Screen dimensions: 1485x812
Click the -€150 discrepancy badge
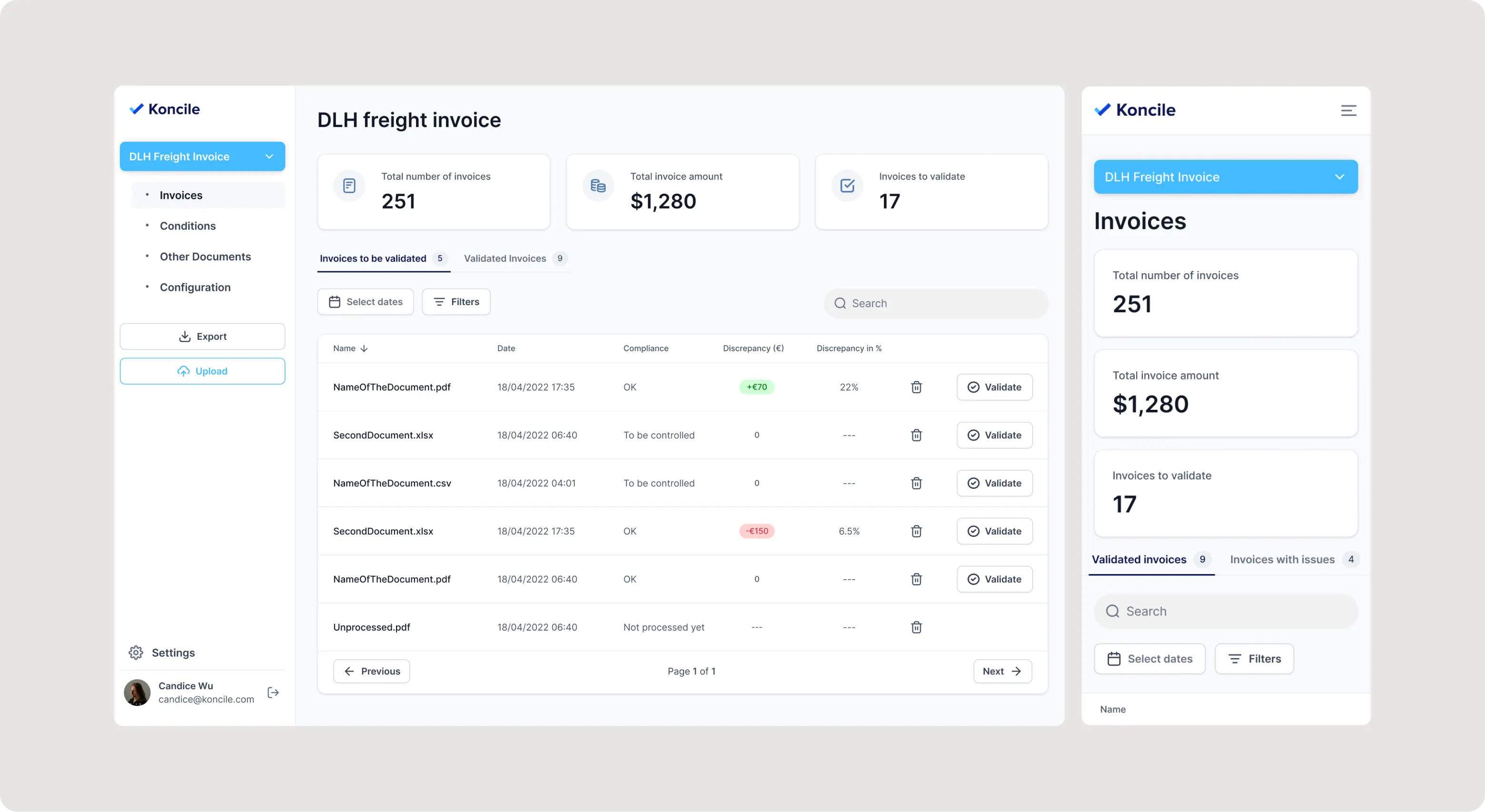[x=756, y=531]
